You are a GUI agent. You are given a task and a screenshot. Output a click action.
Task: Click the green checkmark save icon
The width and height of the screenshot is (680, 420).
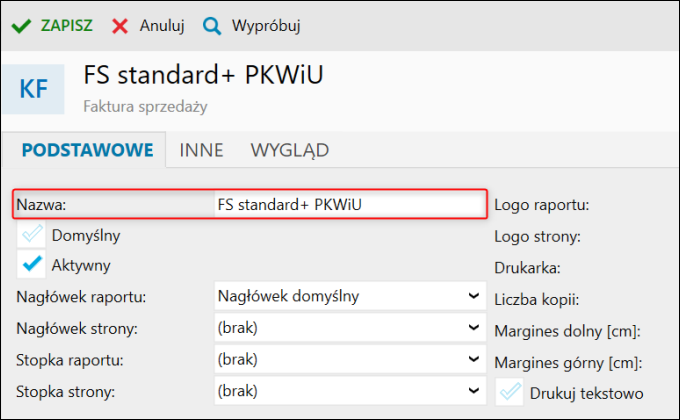coord(20,26)
